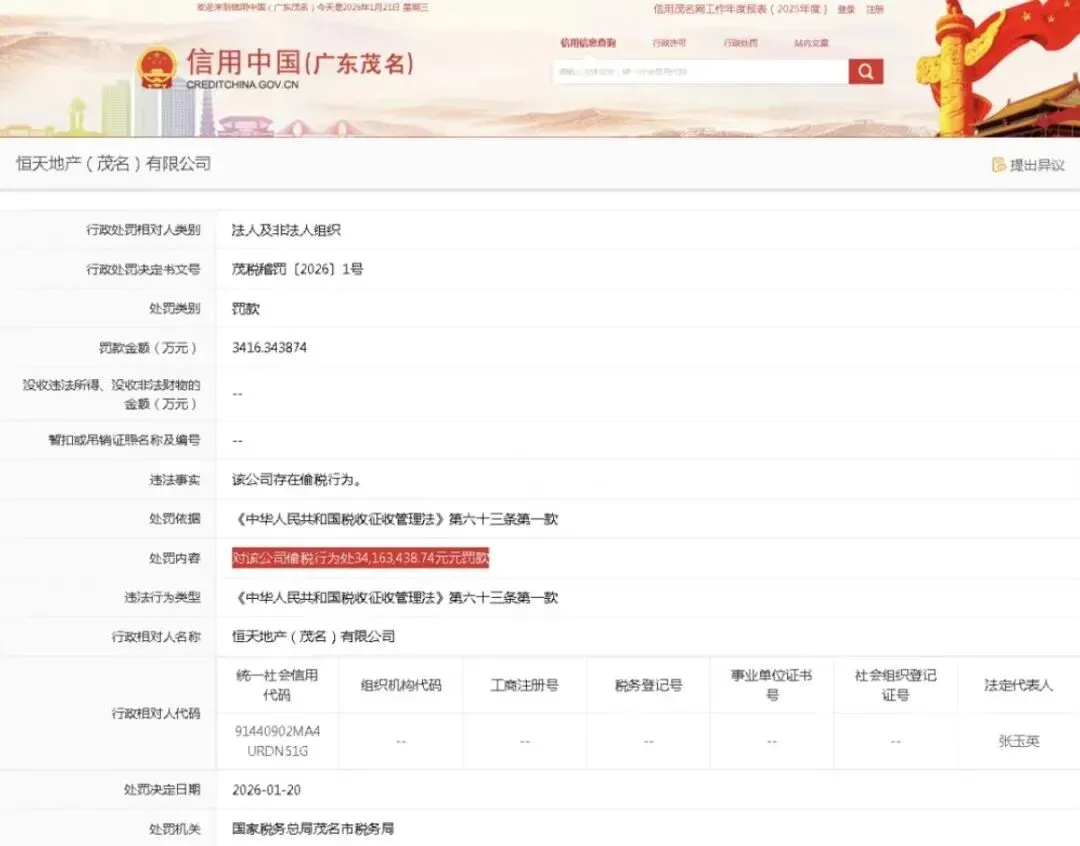1080x846 pixels.
Task: Click the 税务登记号 column header
Action: pos(648,685)
